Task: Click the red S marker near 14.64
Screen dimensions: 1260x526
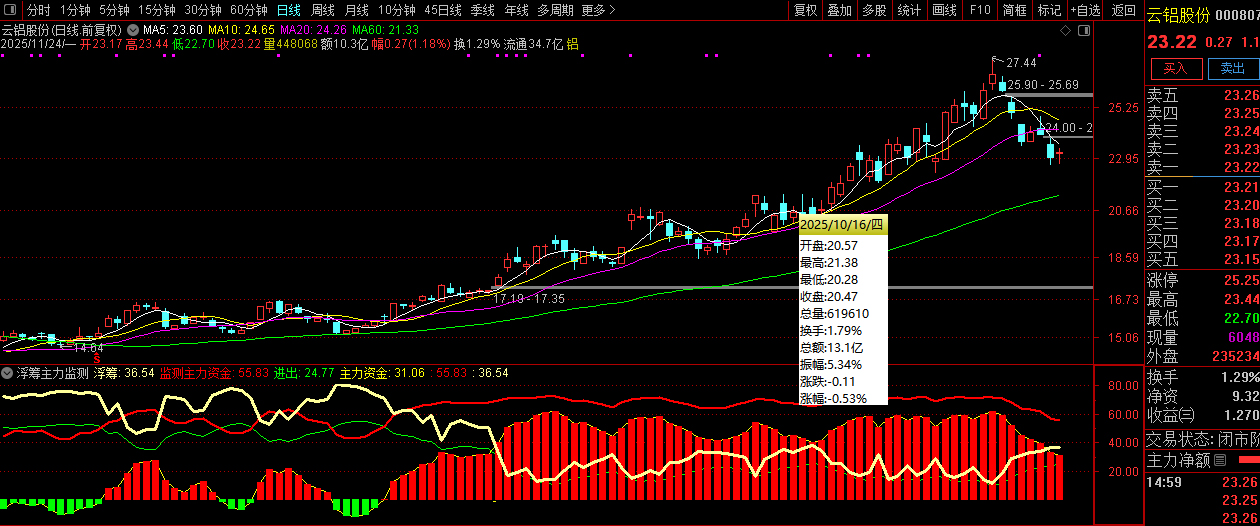Action: tap(98, 357)
